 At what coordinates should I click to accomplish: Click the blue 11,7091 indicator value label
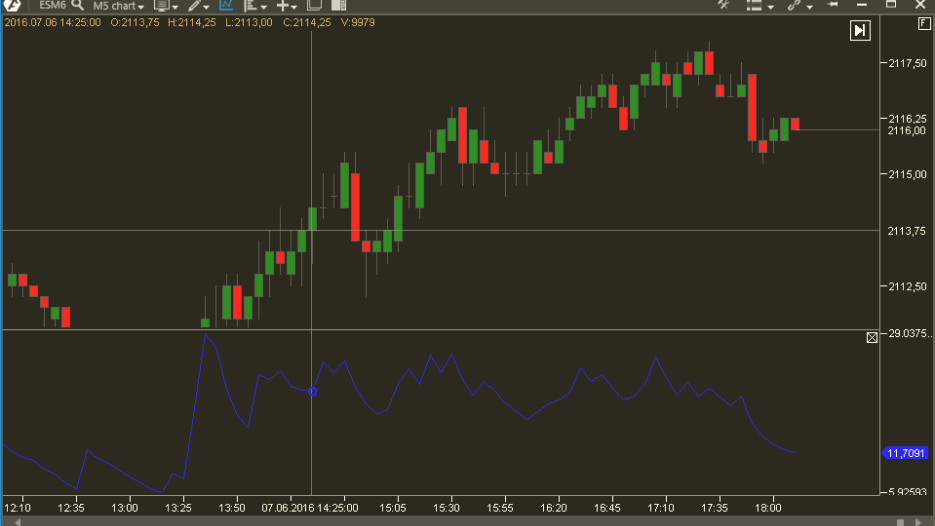pos(905,453)
